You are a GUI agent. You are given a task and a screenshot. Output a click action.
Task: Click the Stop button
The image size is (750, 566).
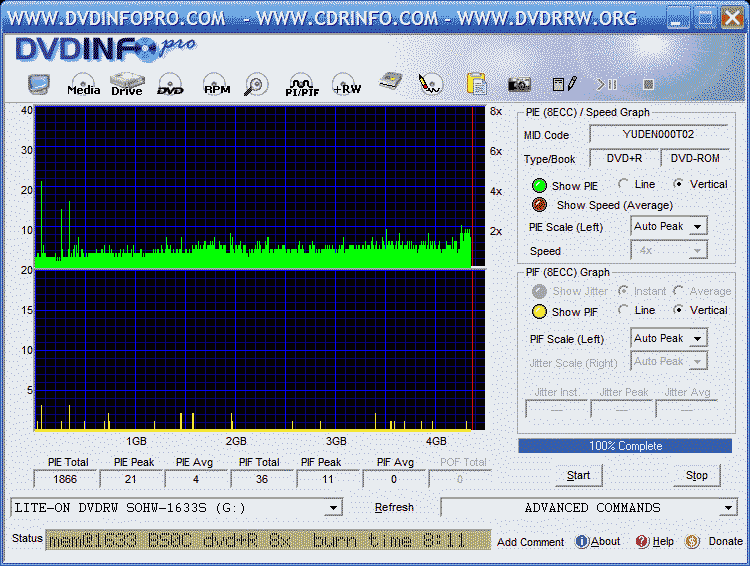click(696, 476)
